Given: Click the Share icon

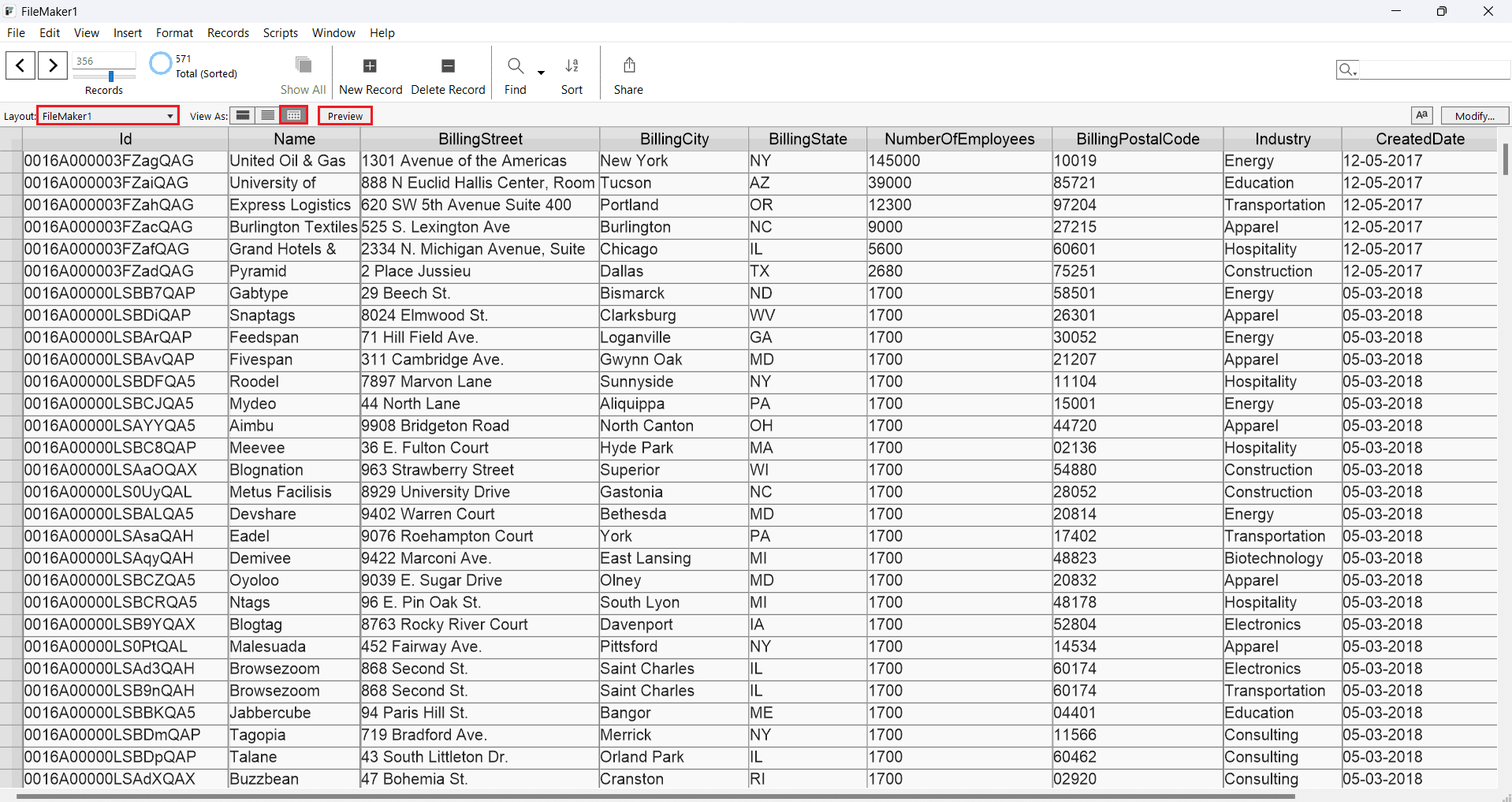Looking at the screenshot, I should pyautogui.click(x=628, y=65).
